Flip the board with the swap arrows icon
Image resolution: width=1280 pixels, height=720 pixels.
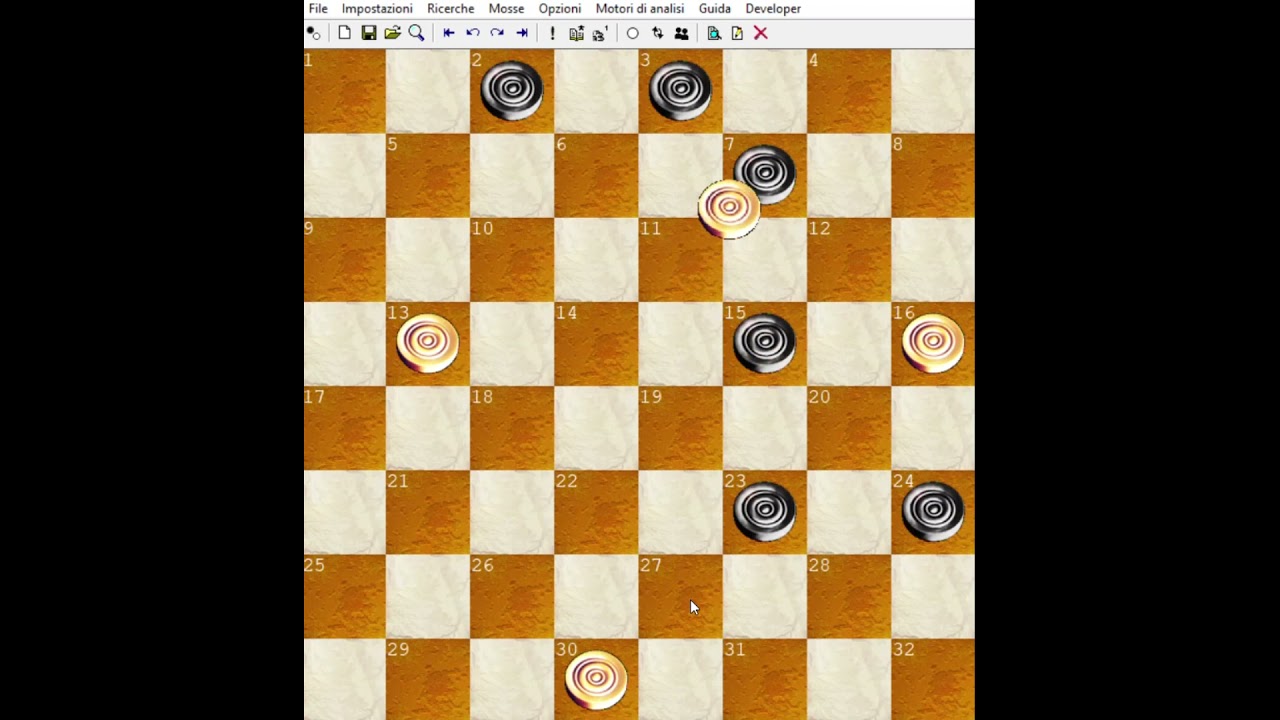point(657,33)
